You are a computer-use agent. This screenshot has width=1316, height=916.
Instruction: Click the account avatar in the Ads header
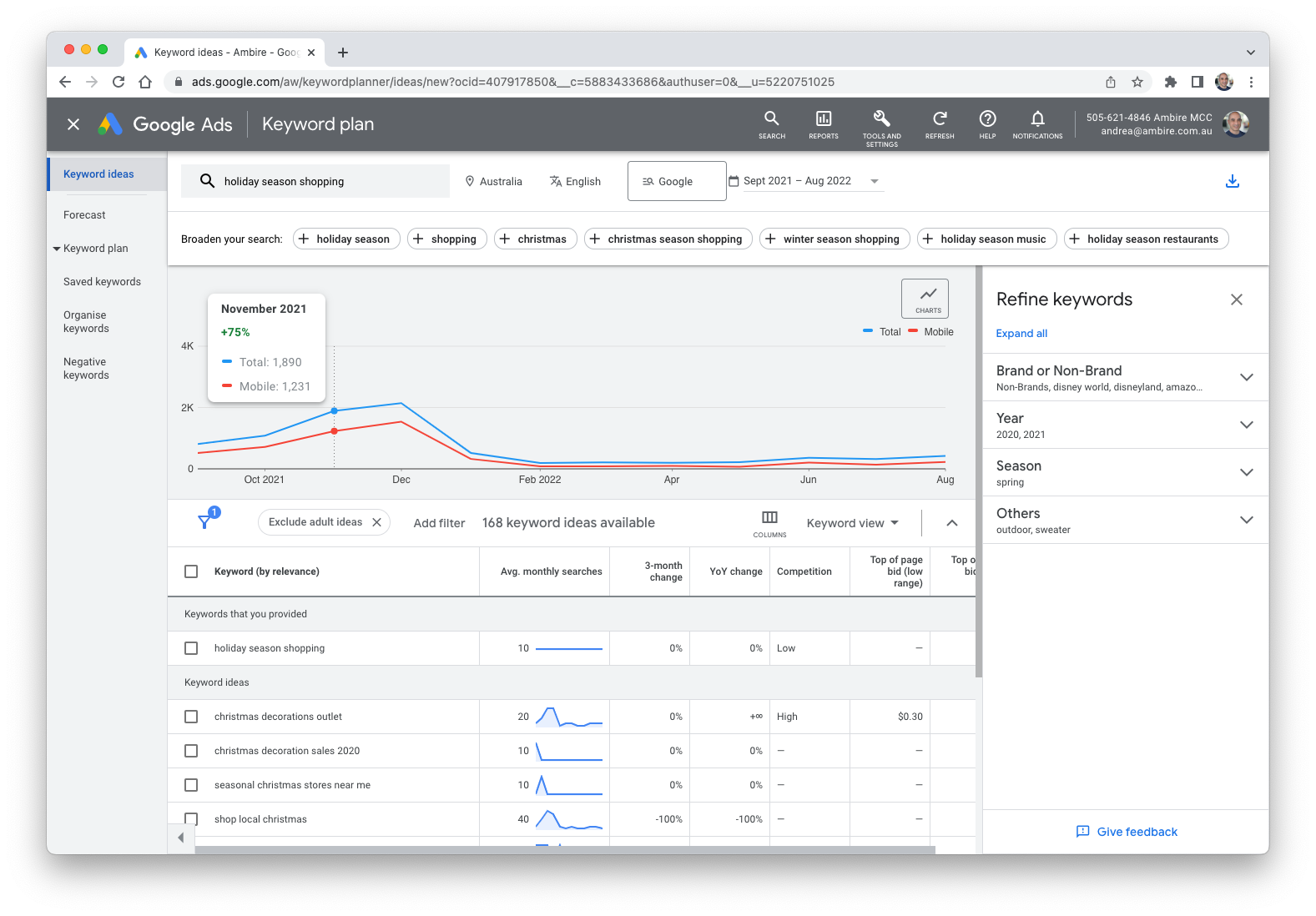pyautogui.click(x=1236, y=124)
